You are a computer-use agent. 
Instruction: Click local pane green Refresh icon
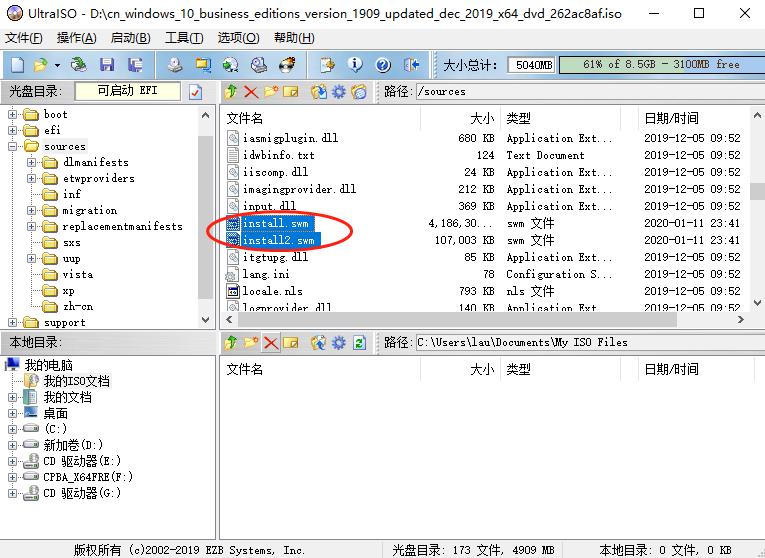[x=360, y=342]
